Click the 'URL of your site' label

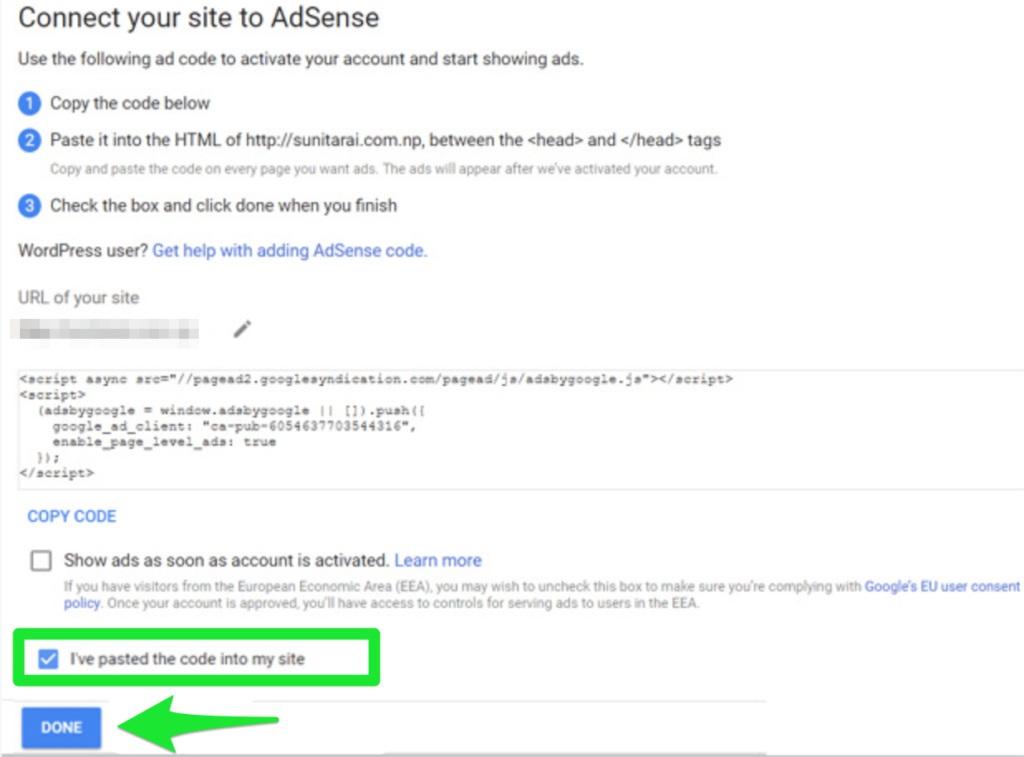point(78,298)
